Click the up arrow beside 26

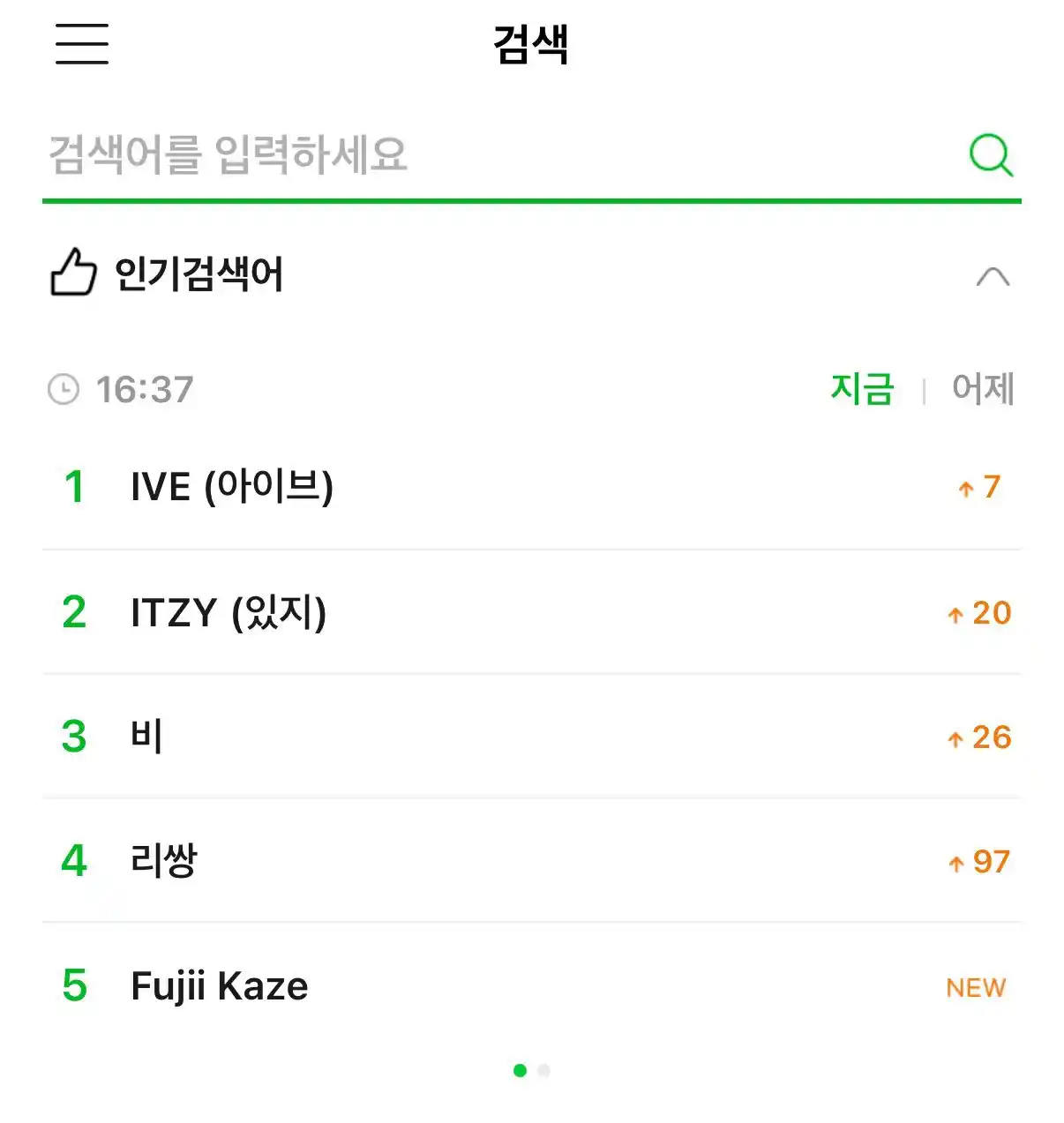tap(955, 738)
